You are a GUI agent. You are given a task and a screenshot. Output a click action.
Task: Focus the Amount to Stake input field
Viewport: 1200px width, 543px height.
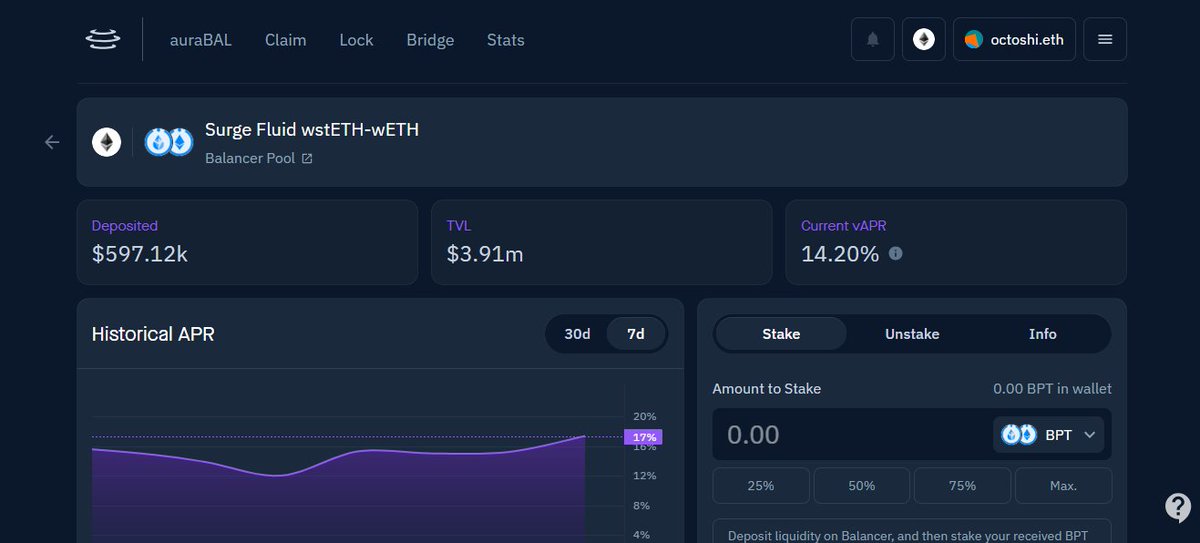850,435
